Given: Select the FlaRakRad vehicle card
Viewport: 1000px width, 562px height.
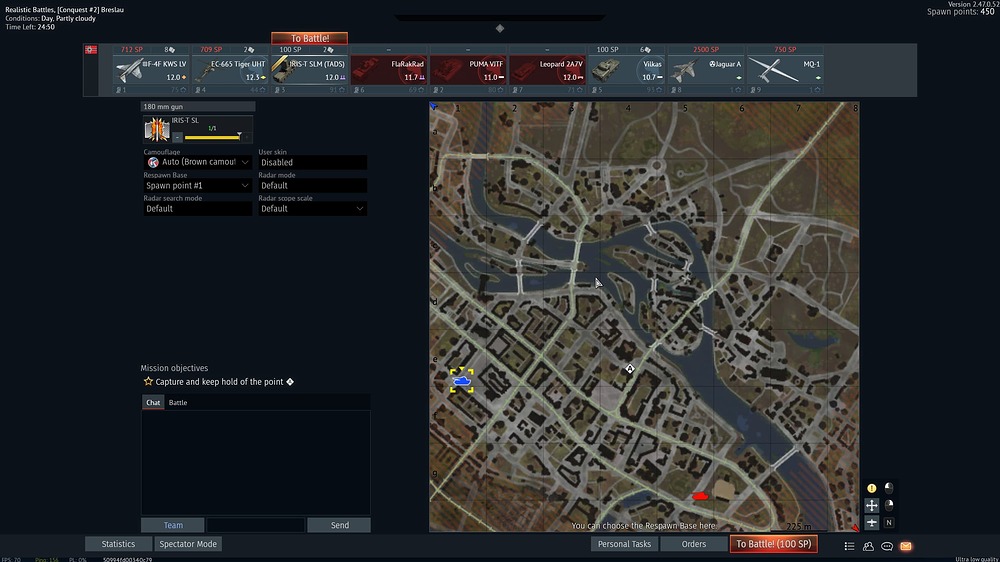Looking at the screenshot, I should (388, 70).
